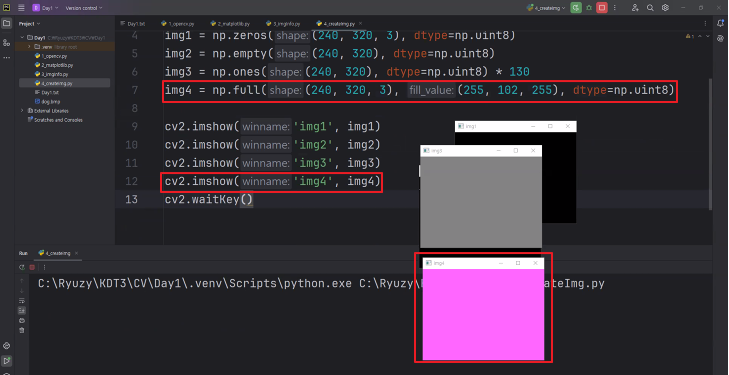The image size is (729, 375).
Task: Switch to 1_opencv.py editor tab
Action: (x=177, y=23)
